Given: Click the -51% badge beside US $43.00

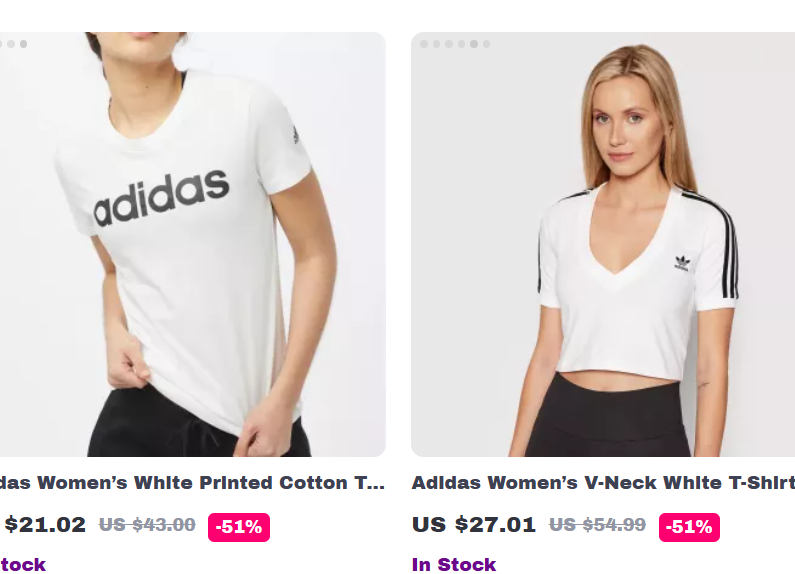Looking at the screenshot, I should click(239, 527).
